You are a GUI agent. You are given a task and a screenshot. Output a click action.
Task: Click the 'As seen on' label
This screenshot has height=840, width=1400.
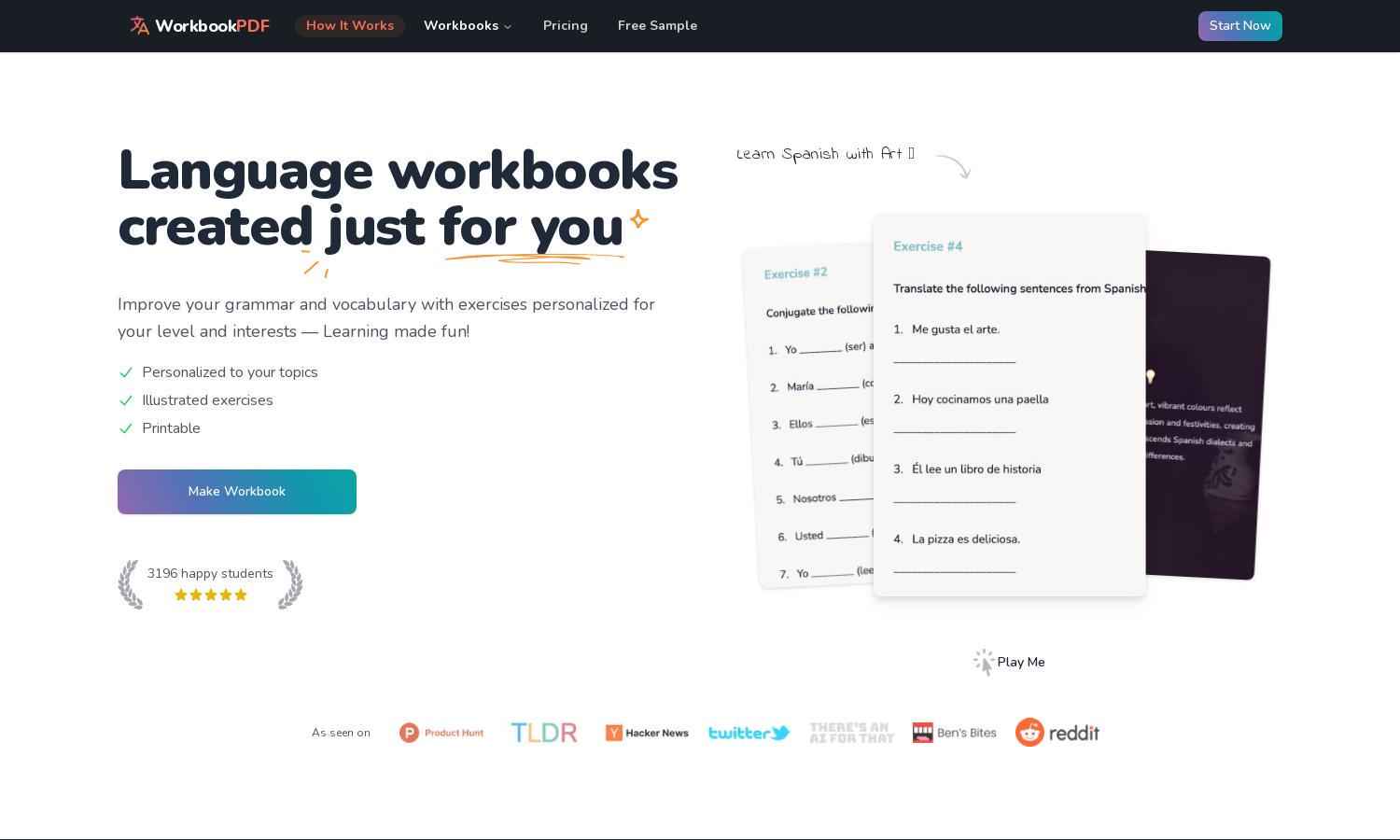point(341,733)
